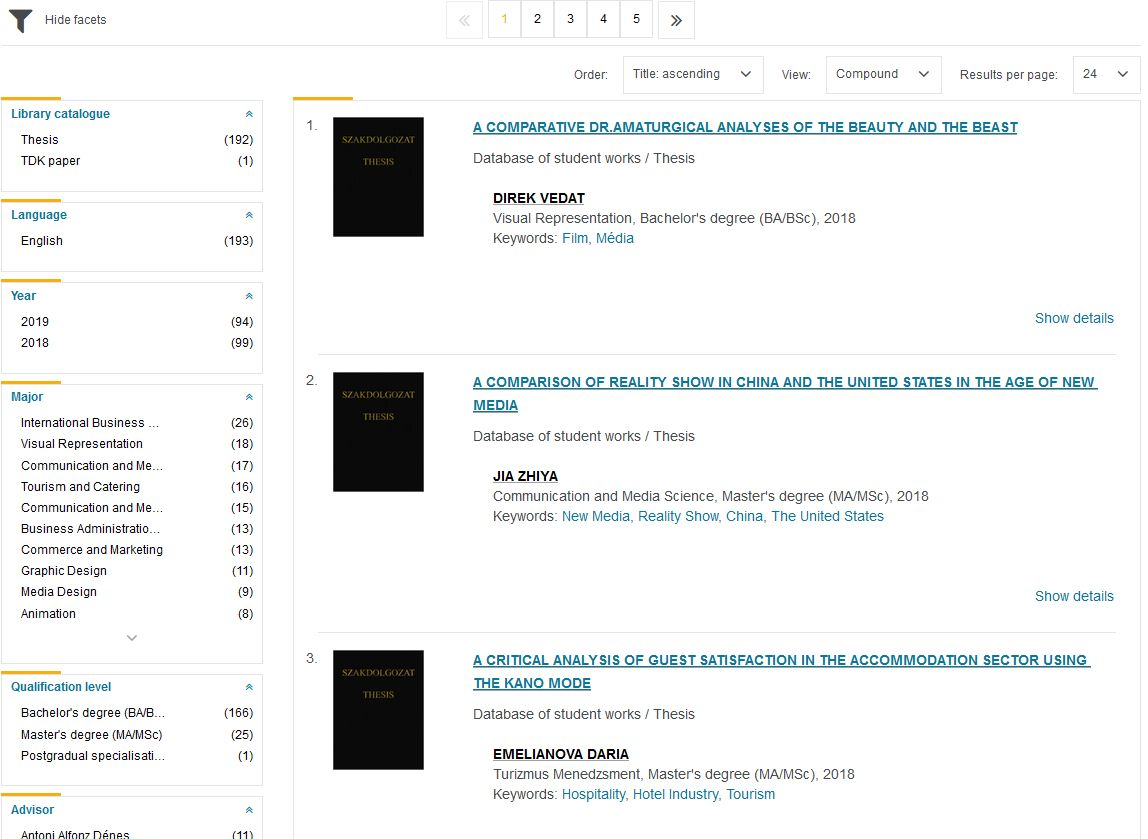Collapse the Advisor facet arrow
The height and width of the screenshot is (839, 1148).
249,811
